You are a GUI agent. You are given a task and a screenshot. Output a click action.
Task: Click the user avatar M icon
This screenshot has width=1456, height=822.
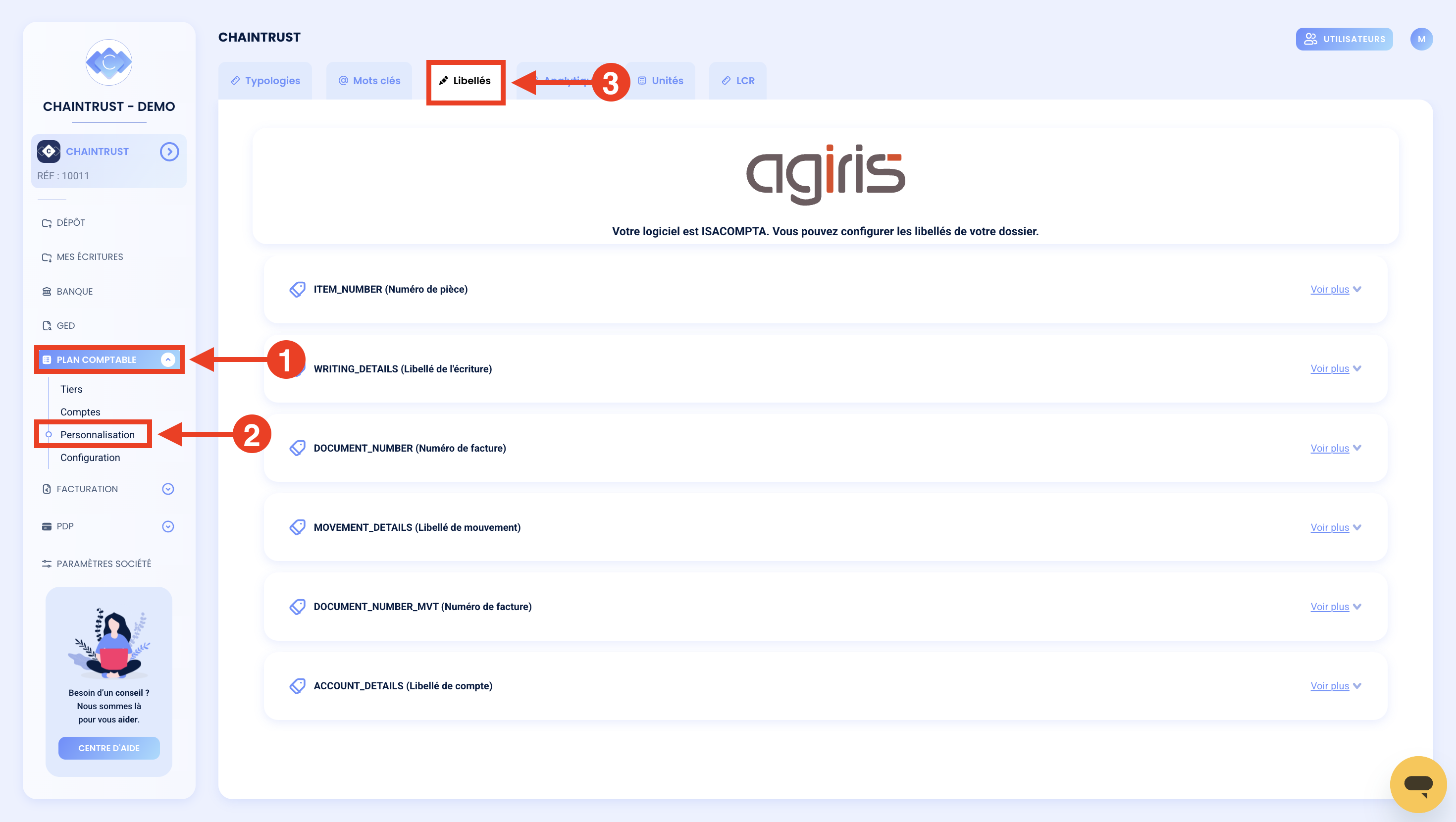1421,39
